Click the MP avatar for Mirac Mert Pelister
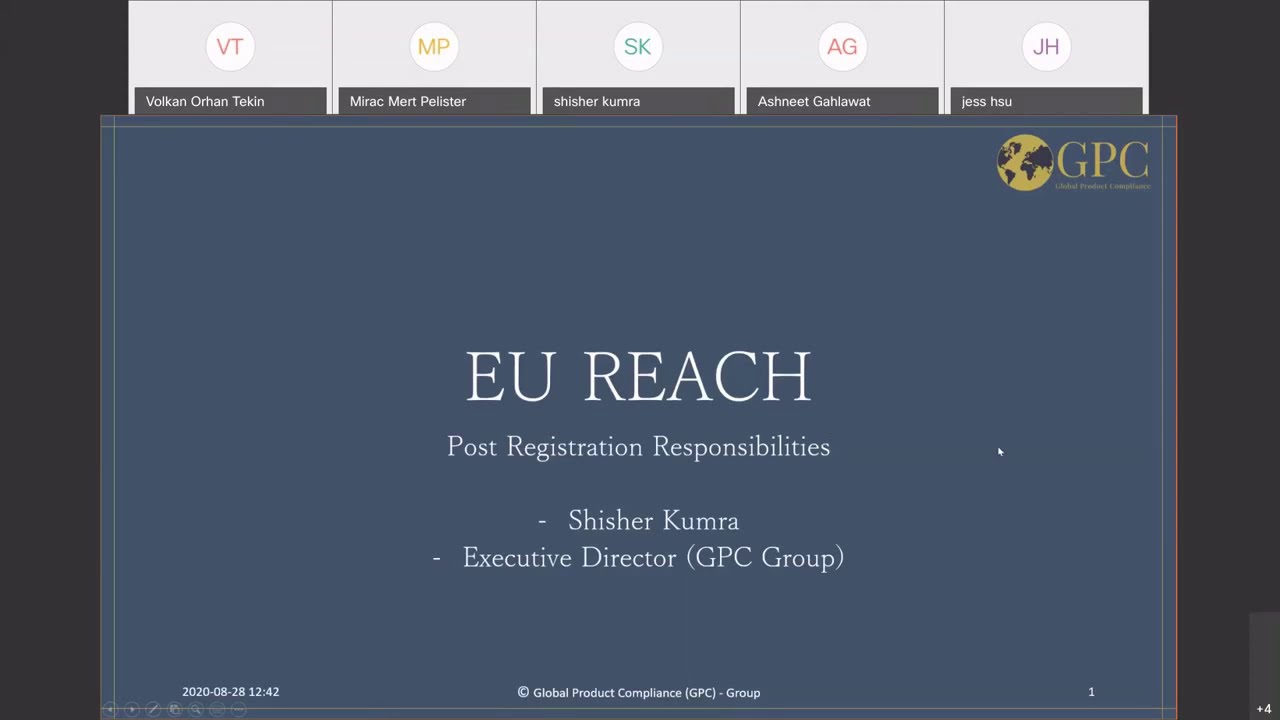This screenshot has height=720, width=1280. coord(434,47)
